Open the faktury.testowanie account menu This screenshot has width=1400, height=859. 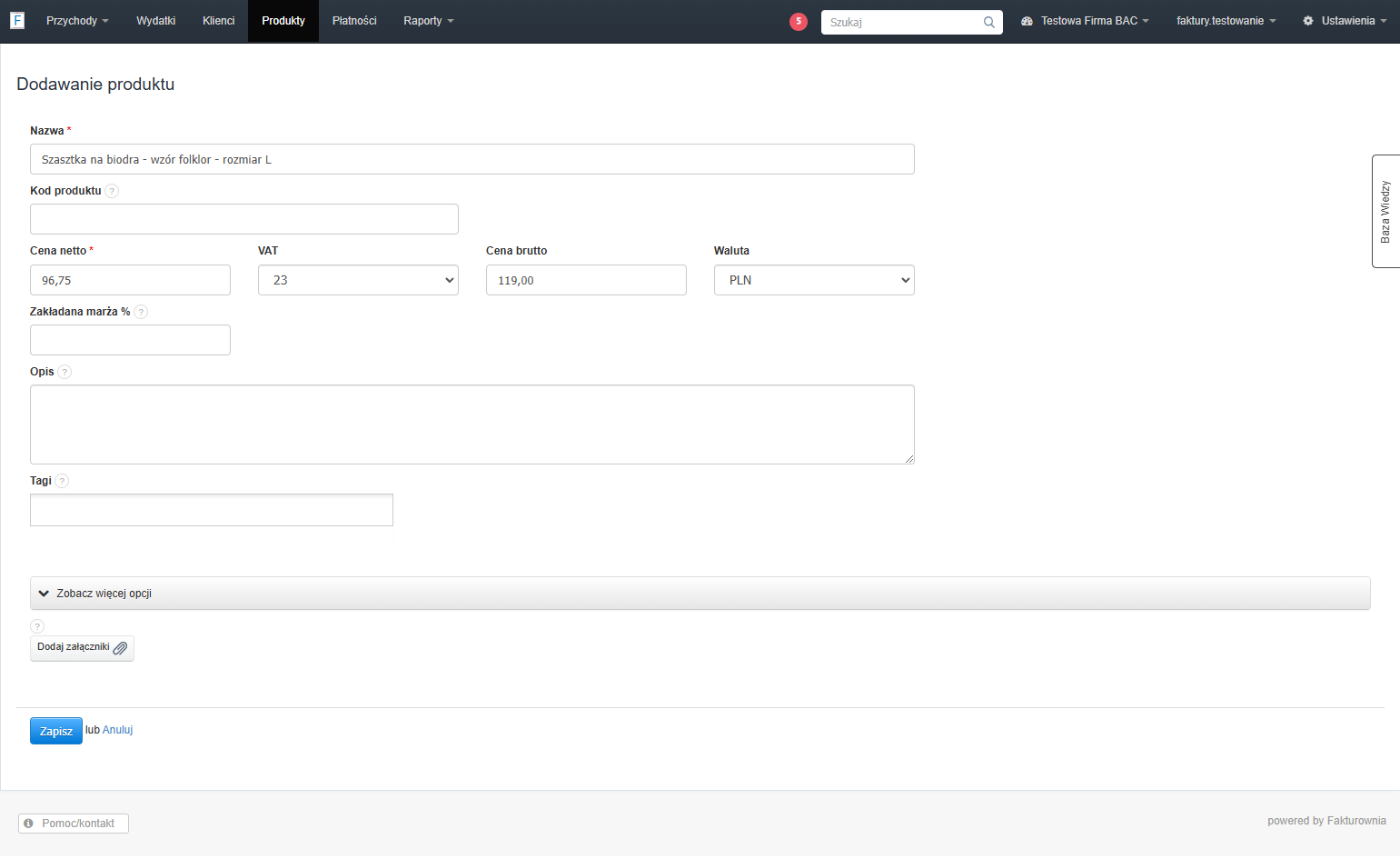pyautogui.click(x=1226, y=21)
